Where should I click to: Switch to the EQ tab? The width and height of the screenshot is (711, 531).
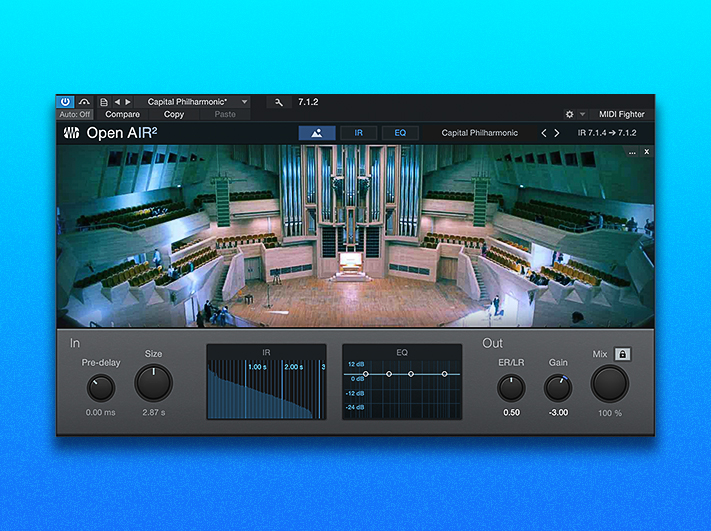(400, 132)
